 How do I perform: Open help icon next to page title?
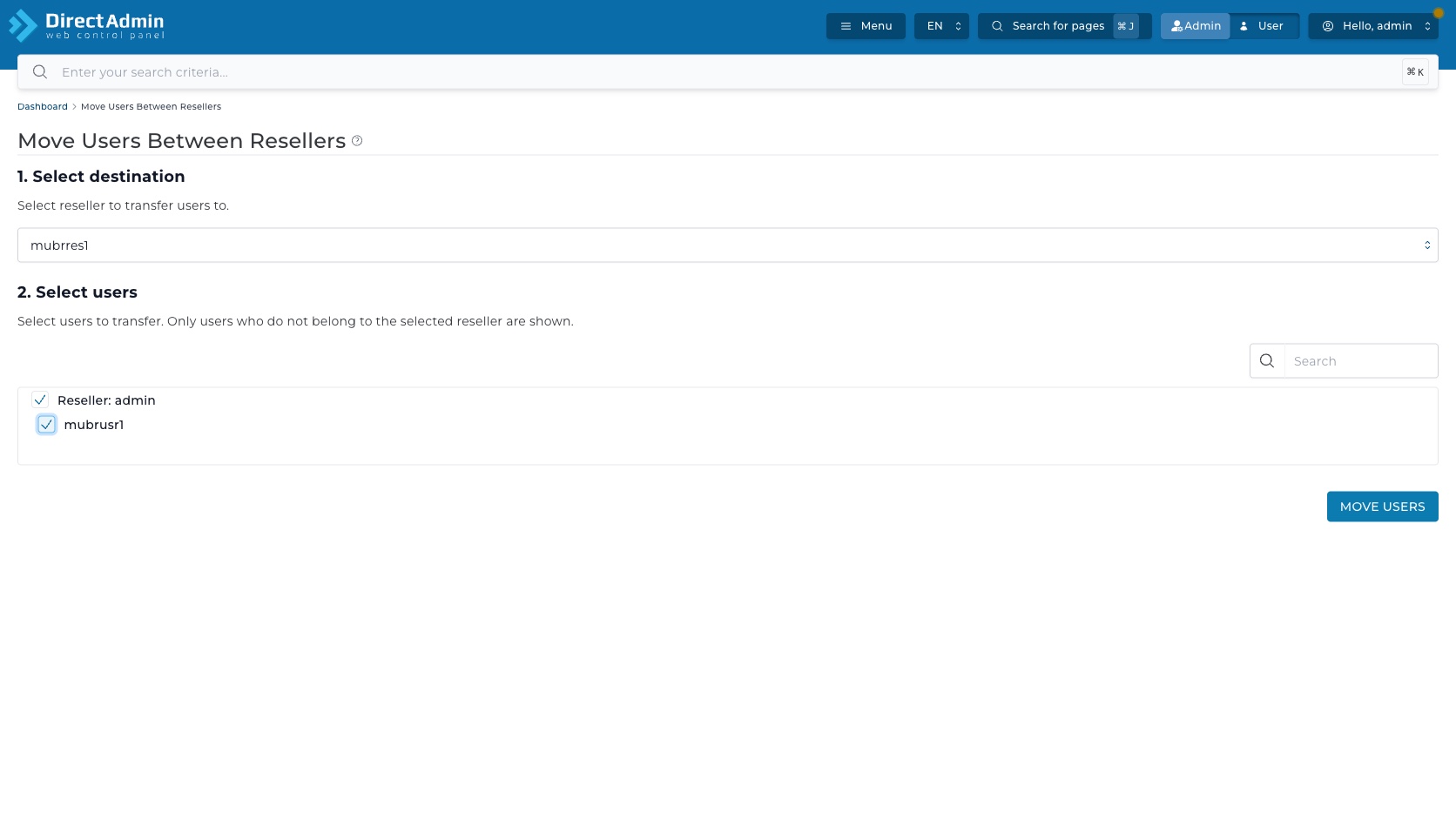point(357,141)
